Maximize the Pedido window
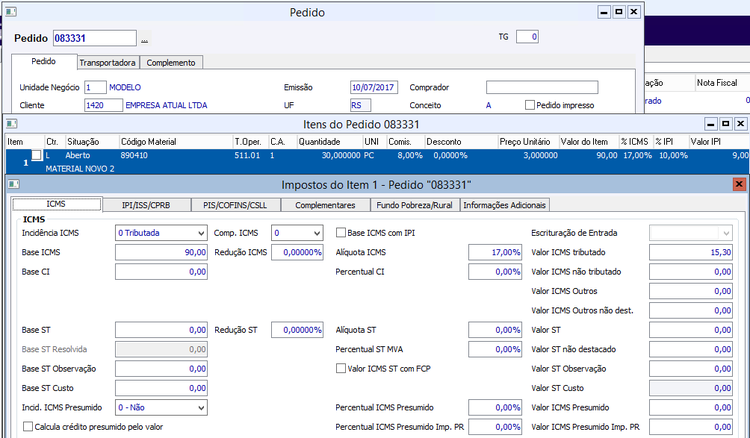Image resolution: width=750 pixels, height=438 pixels. pyautogui.click(x=617, y=10)
